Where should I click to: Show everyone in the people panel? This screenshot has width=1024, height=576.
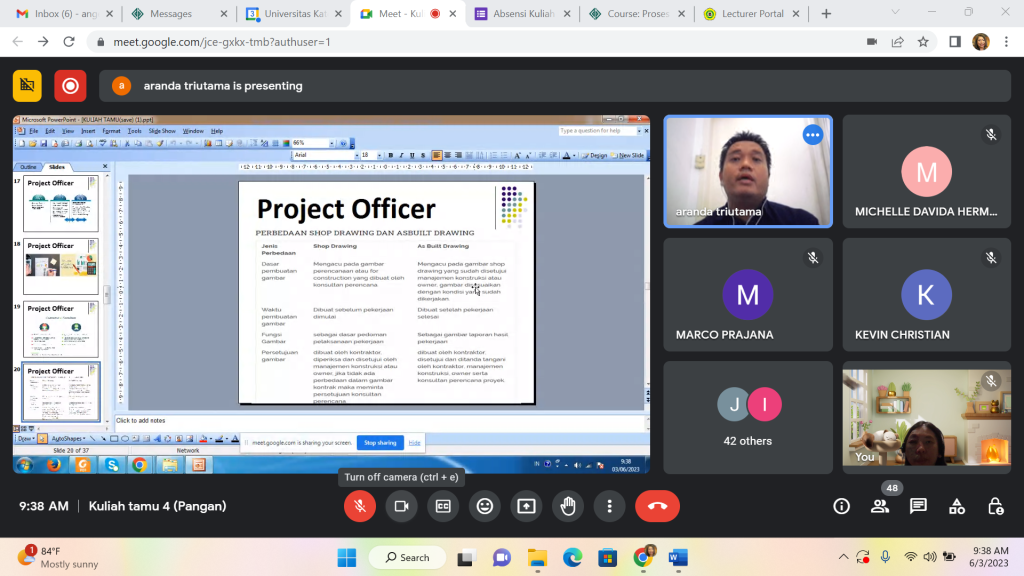tap(879, 506)
